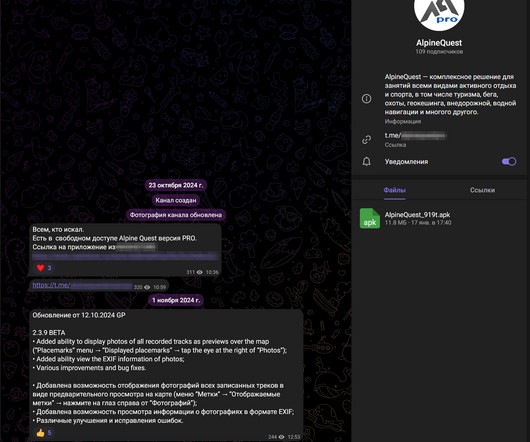
Task: Click the red heart reaction with count 3
Action: [x=44, y=268]
